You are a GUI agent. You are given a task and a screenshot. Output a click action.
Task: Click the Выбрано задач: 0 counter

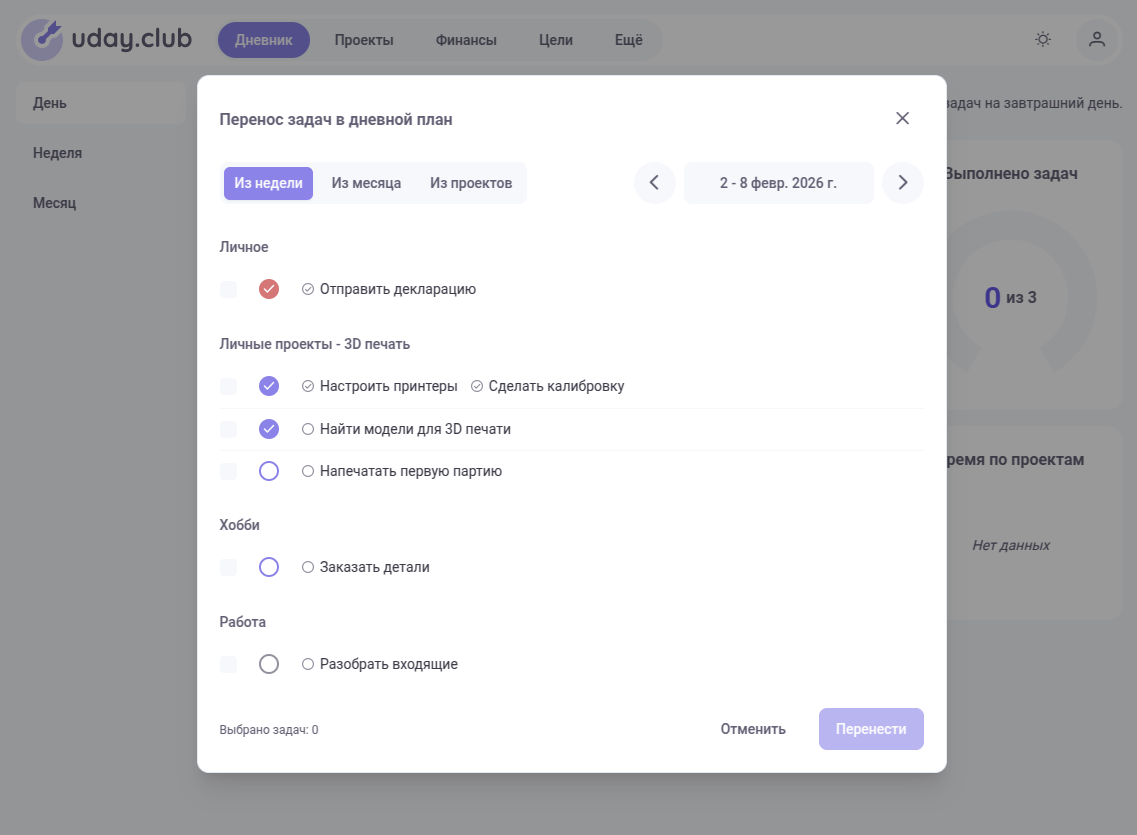[269, 730]
